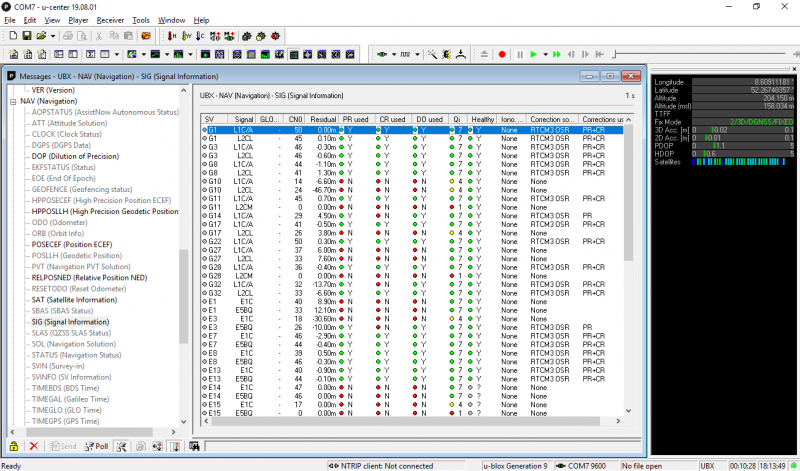800x471 pixels.
Task: Open the Chart view green line icon
Action: [155, 54]
